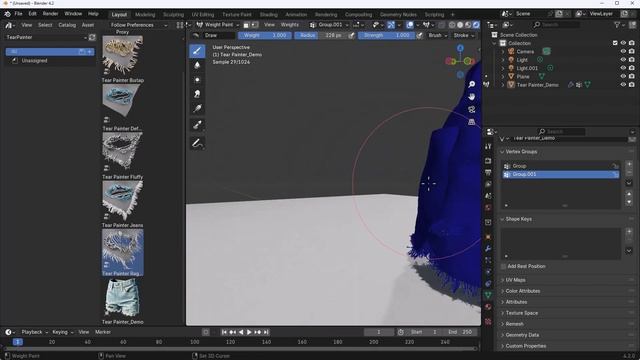Expand the Color Attributes panel
The height and width of the screenshot is (360, 640).
coord(523,291)
